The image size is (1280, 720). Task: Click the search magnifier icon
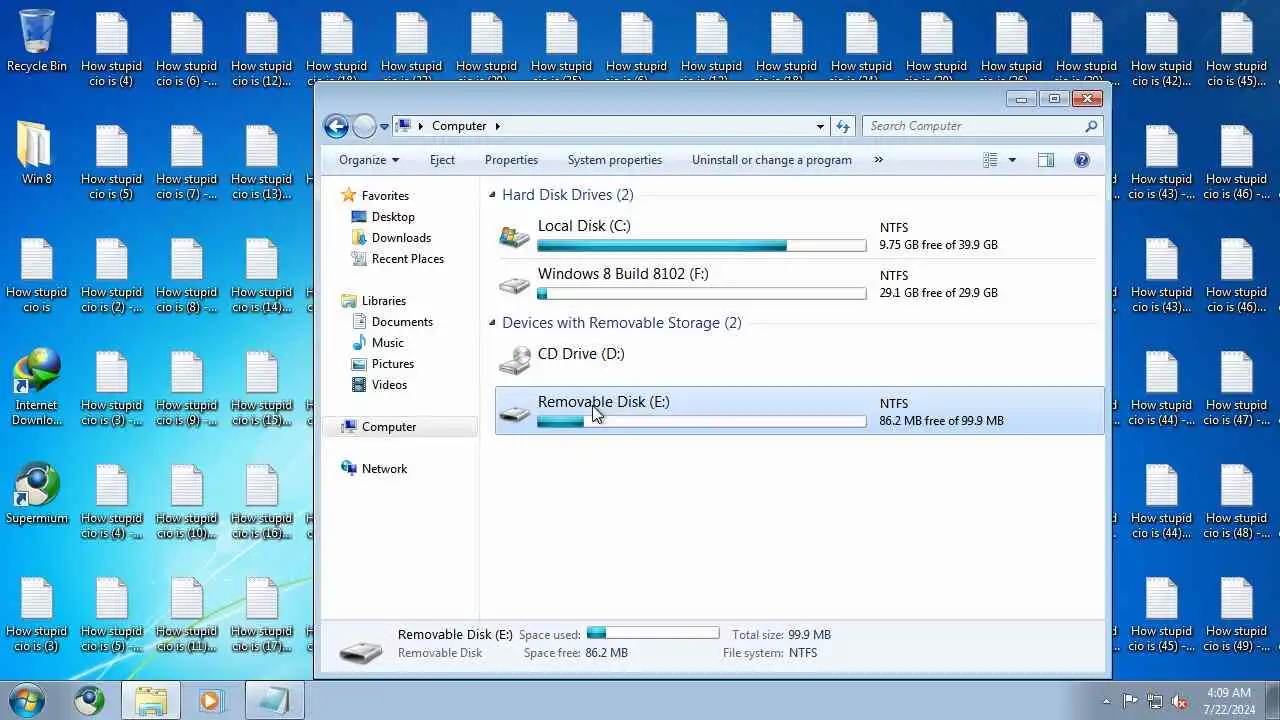(1091, 126)
